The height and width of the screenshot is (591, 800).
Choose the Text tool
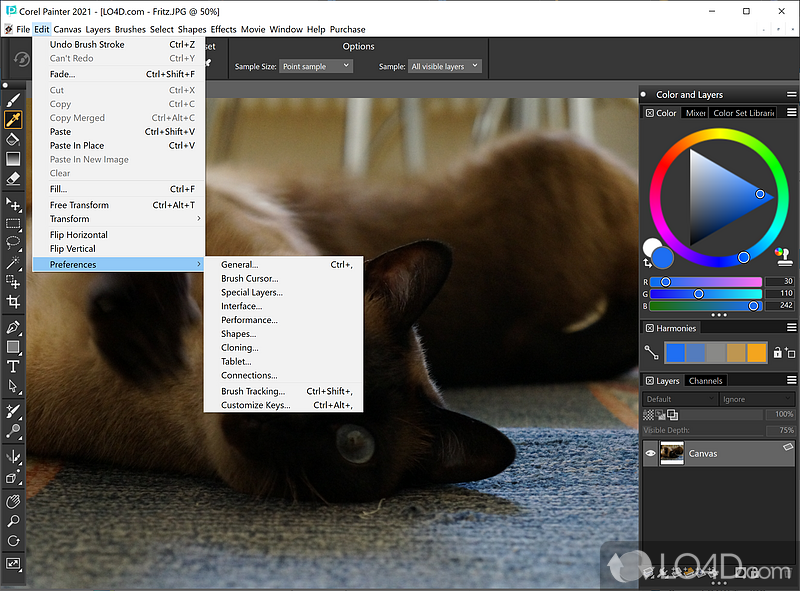[x=13, y=366]
